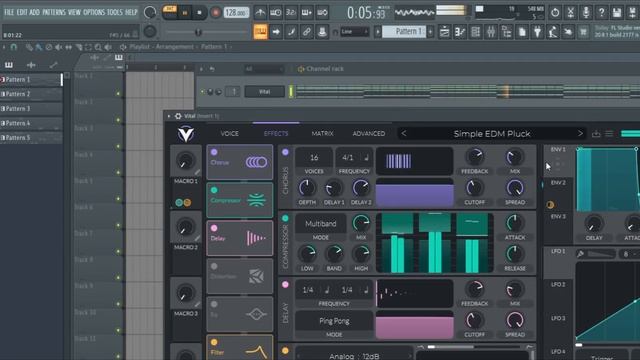Toggle the link icon in the toolbar

click(x=307, y=32)
